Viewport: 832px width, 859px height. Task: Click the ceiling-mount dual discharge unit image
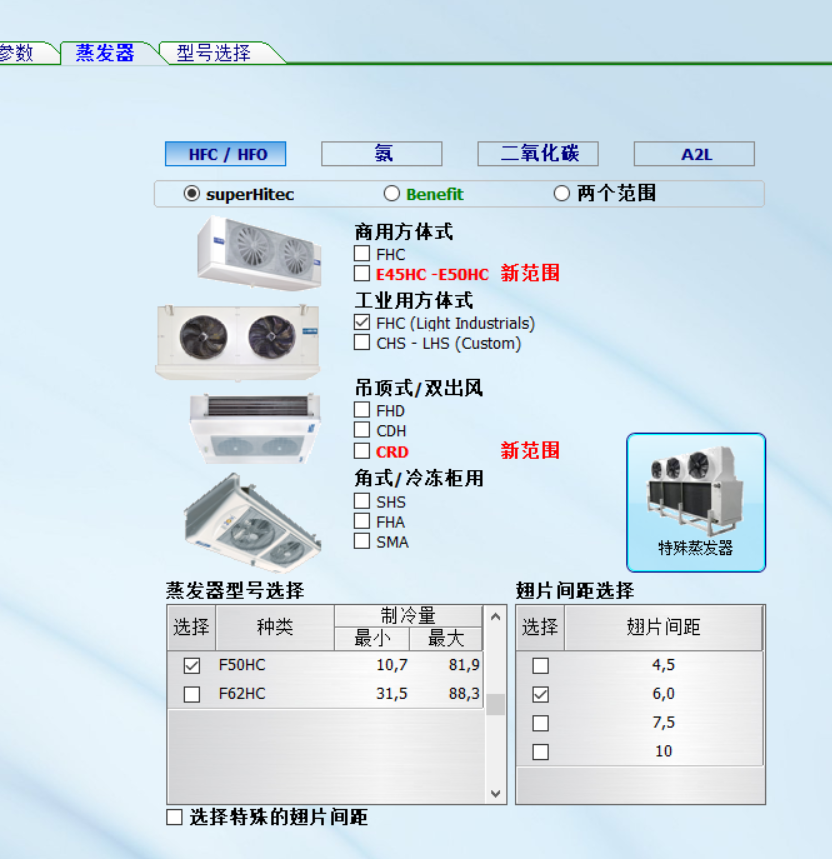click(254, 427)
